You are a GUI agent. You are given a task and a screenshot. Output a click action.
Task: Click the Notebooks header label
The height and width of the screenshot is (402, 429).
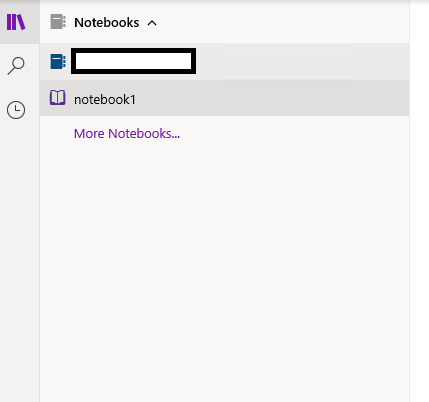pos(107,23)
